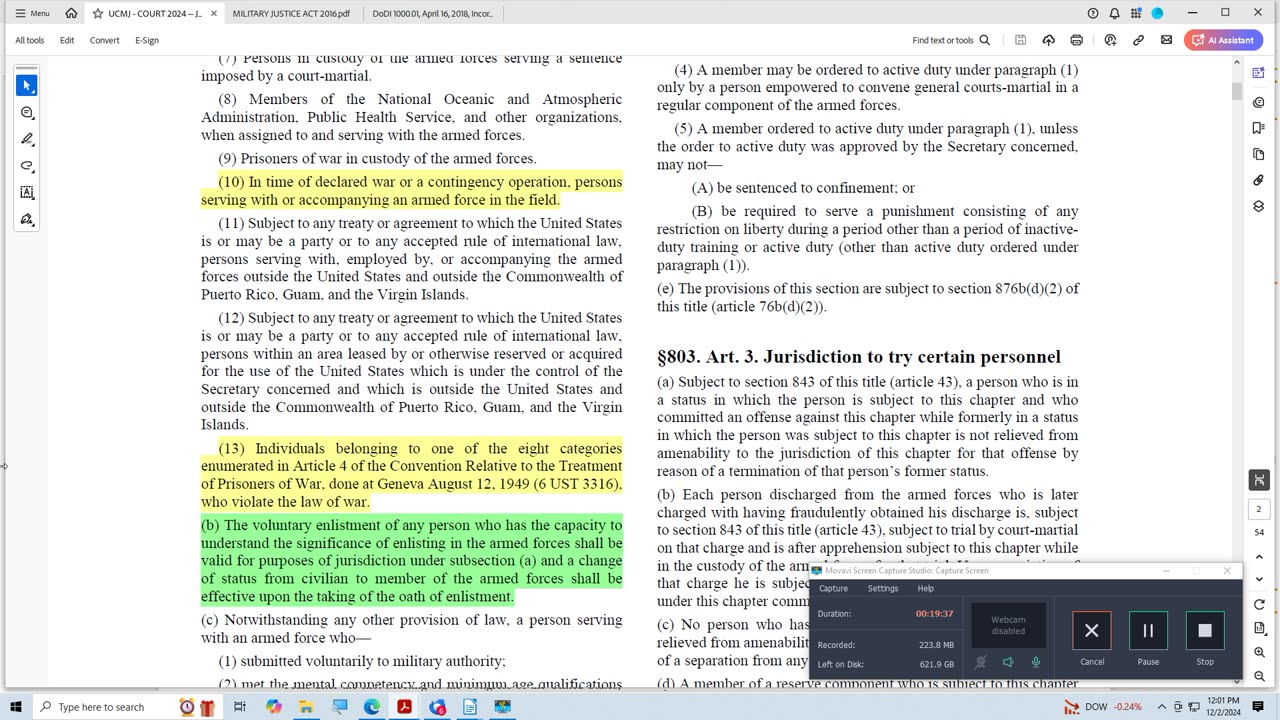Switch to MILITARY JUSTICE ACT 2016.pdf tab
The height and width of the screenshot is (720, 1280).
pos(291,13)
